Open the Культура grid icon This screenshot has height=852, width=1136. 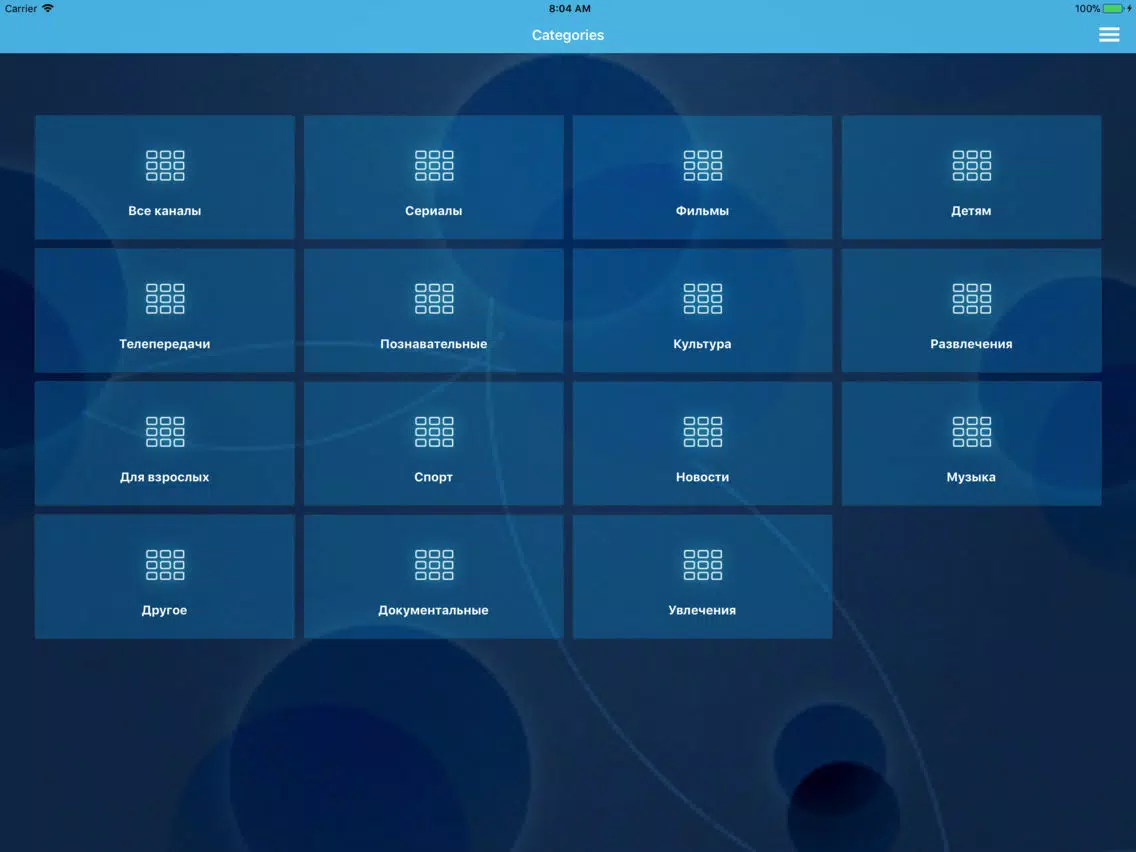pyautogui.click(x=703, y=298)
